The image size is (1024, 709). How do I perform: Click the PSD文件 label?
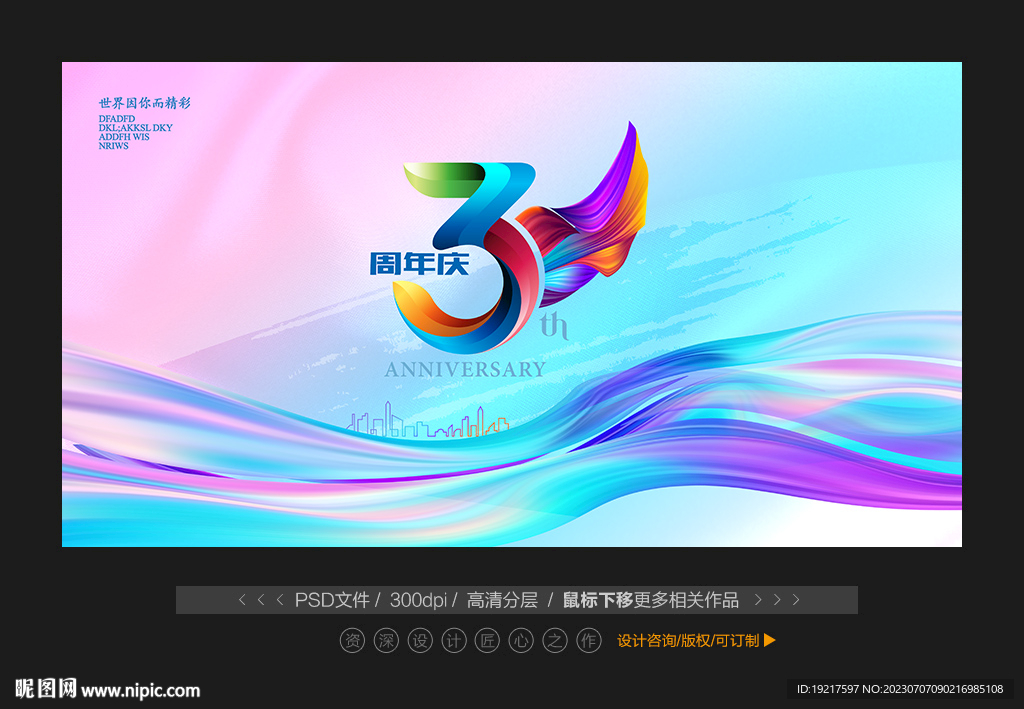click(x=332, y=600)
